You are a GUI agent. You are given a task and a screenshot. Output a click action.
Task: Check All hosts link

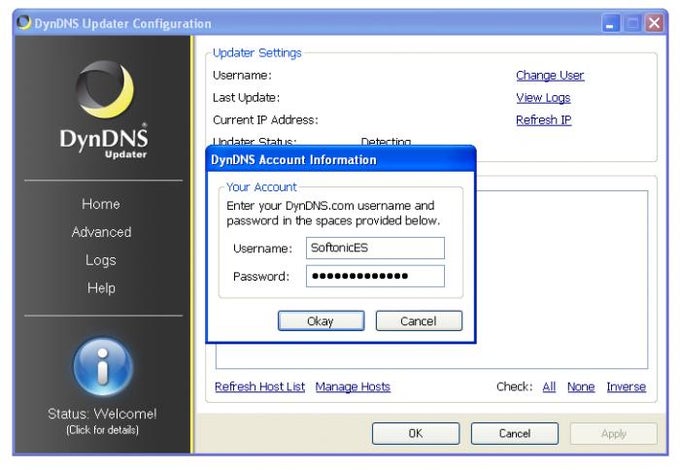click(x=549, y=386)
